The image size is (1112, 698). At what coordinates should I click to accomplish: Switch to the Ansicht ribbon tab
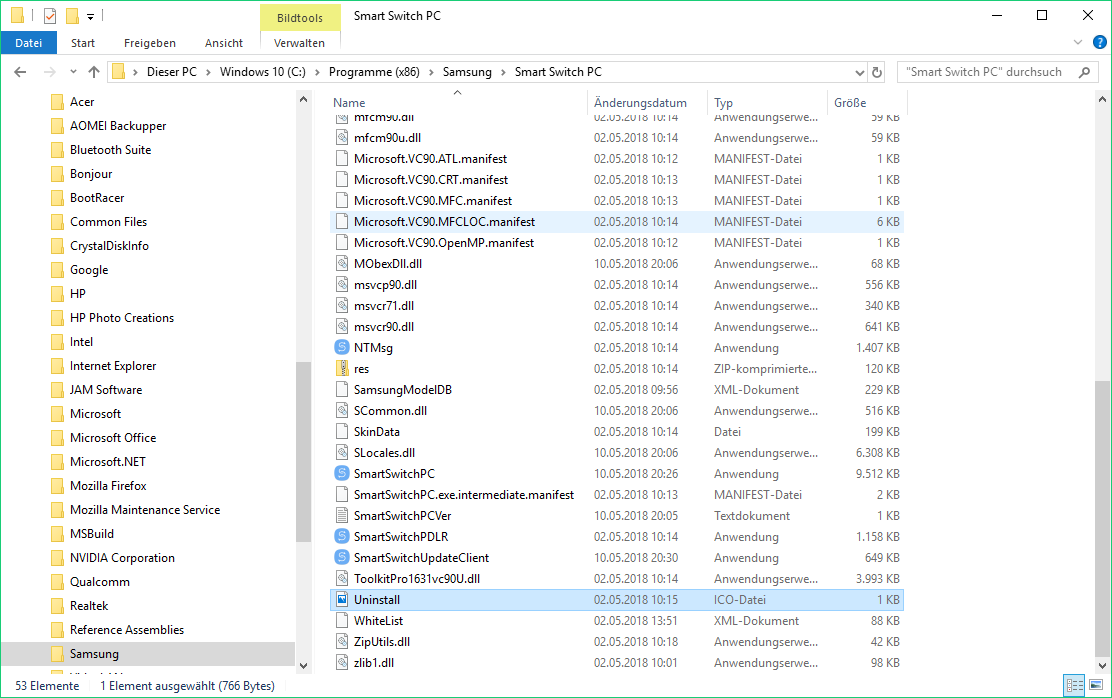[x=223, y=43]
